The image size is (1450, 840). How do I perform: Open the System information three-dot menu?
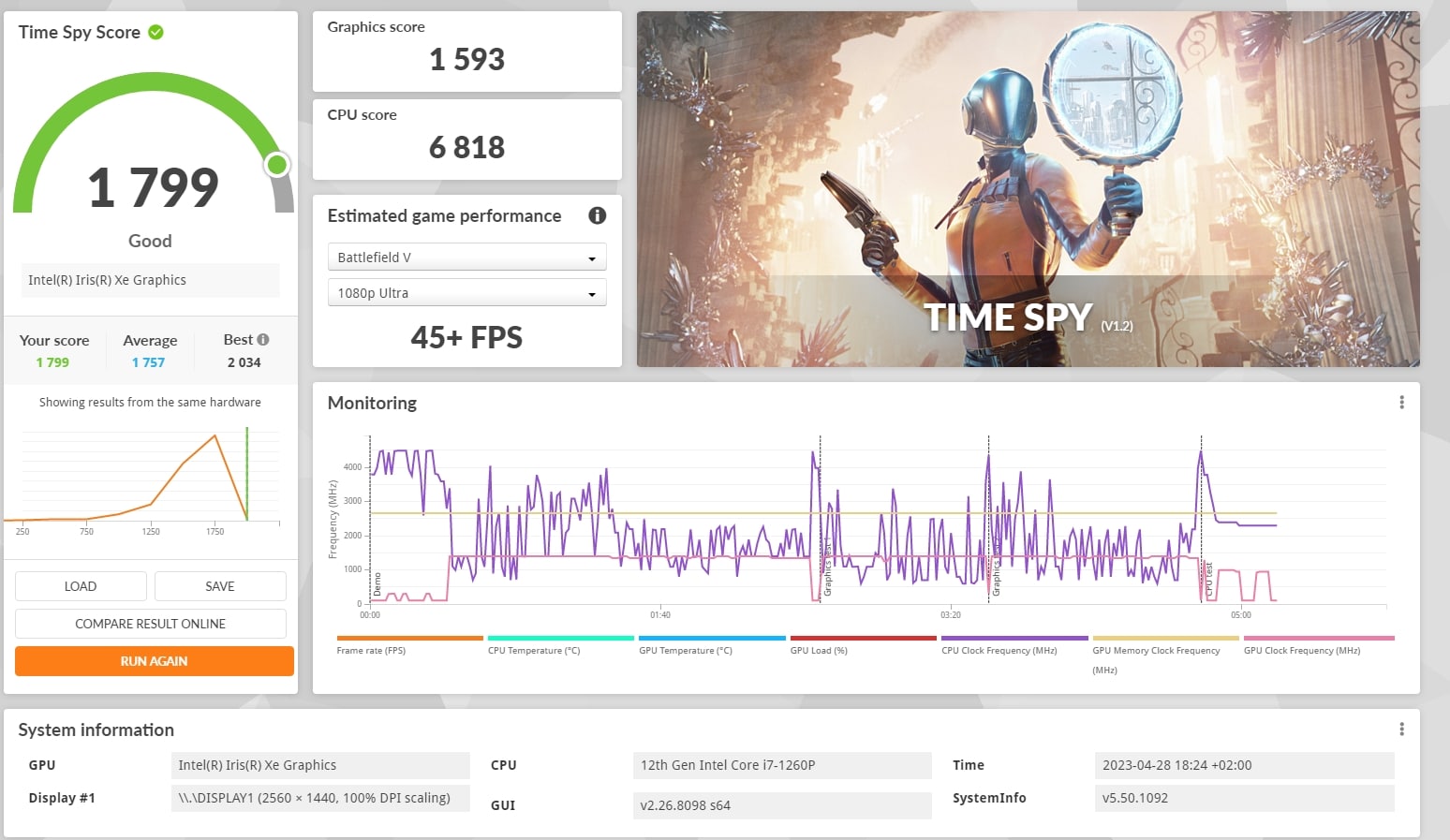coord(1401,729)
